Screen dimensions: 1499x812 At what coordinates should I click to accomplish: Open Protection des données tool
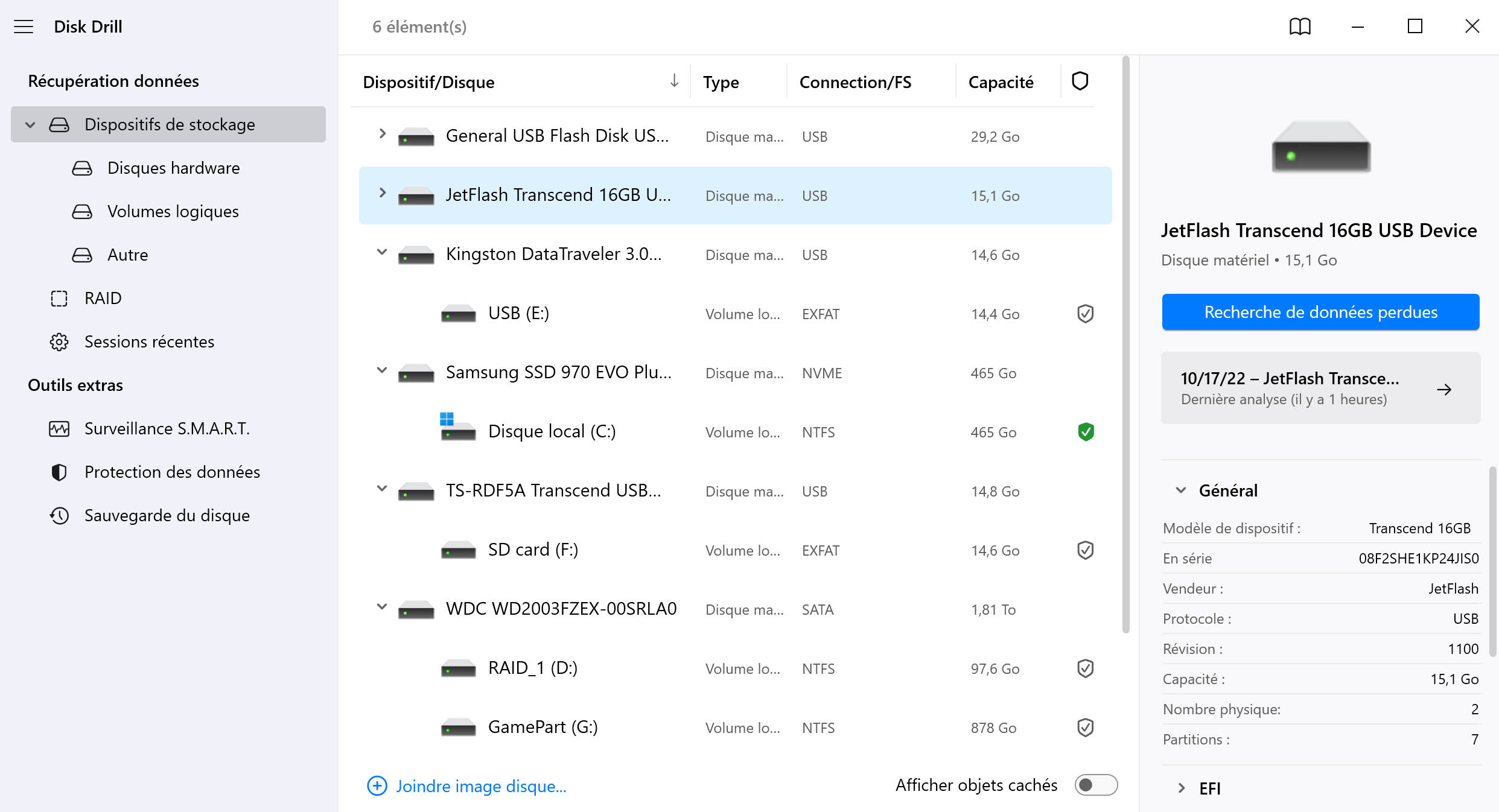tap(168, 472)
